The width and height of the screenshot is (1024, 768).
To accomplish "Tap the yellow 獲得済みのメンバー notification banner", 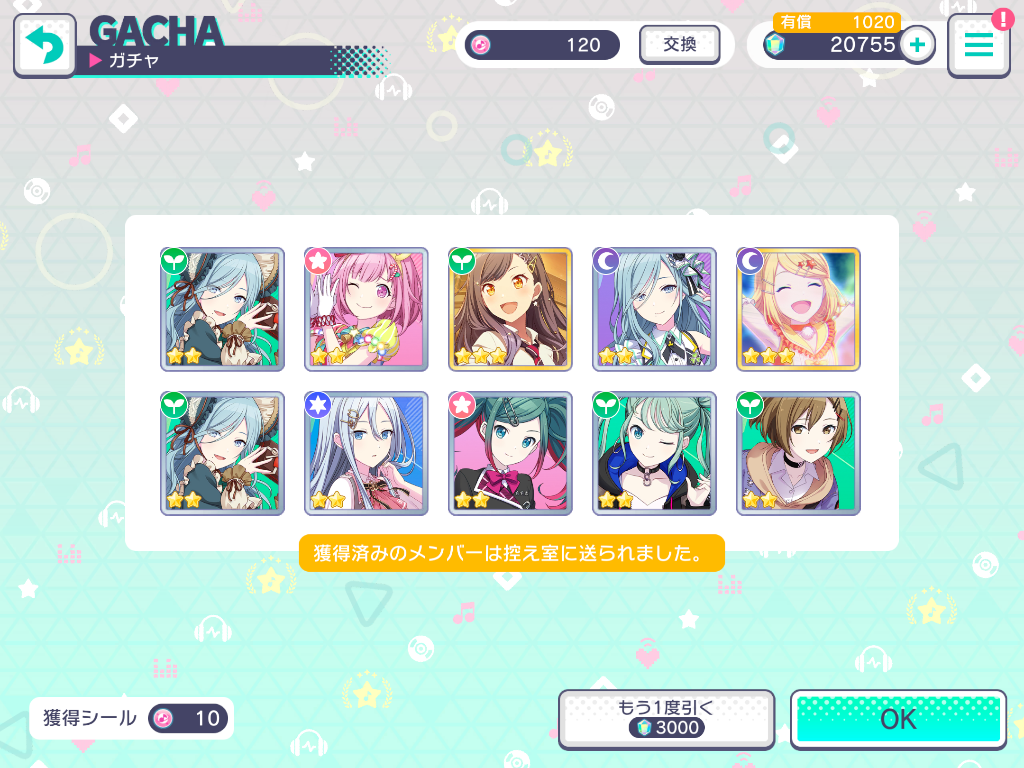I will pos(512,553).
